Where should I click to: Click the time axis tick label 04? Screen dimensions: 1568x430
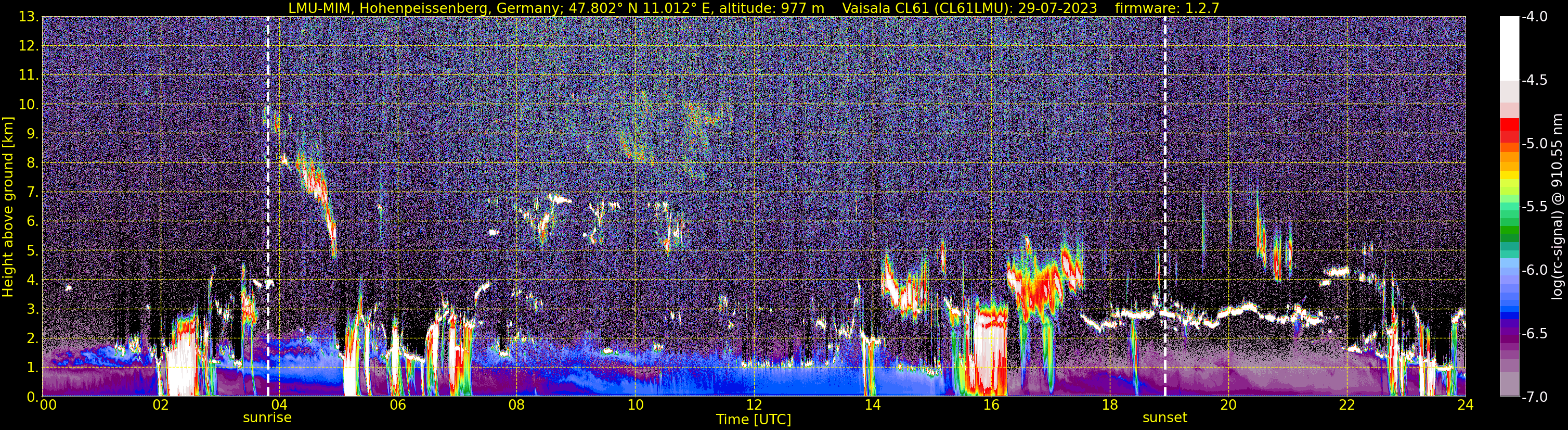tap(279, 406)
